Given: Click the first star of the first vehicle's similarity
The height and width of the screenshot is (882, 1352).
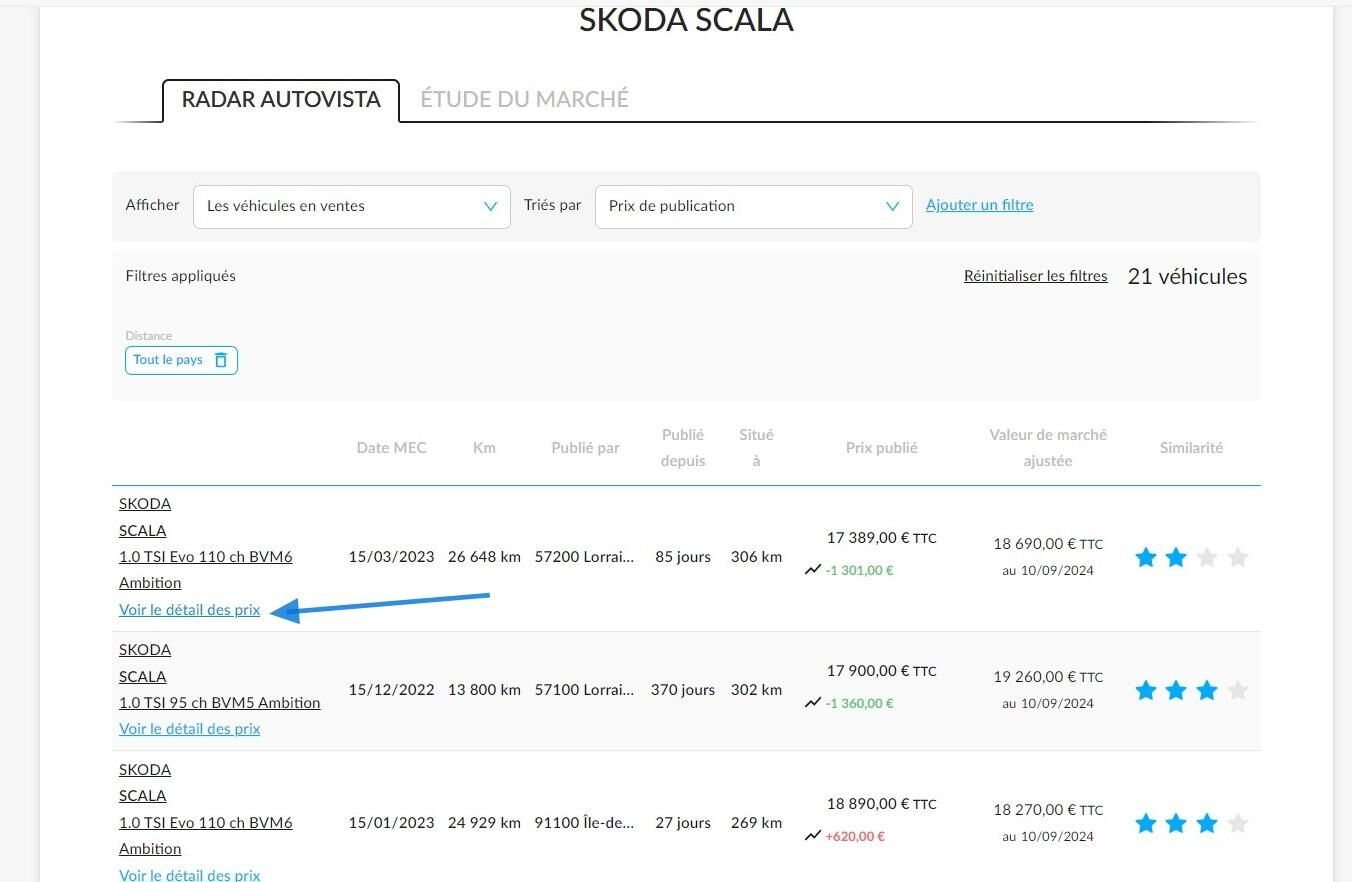Looking at the screenshot, I should (x=1146, y=558).
